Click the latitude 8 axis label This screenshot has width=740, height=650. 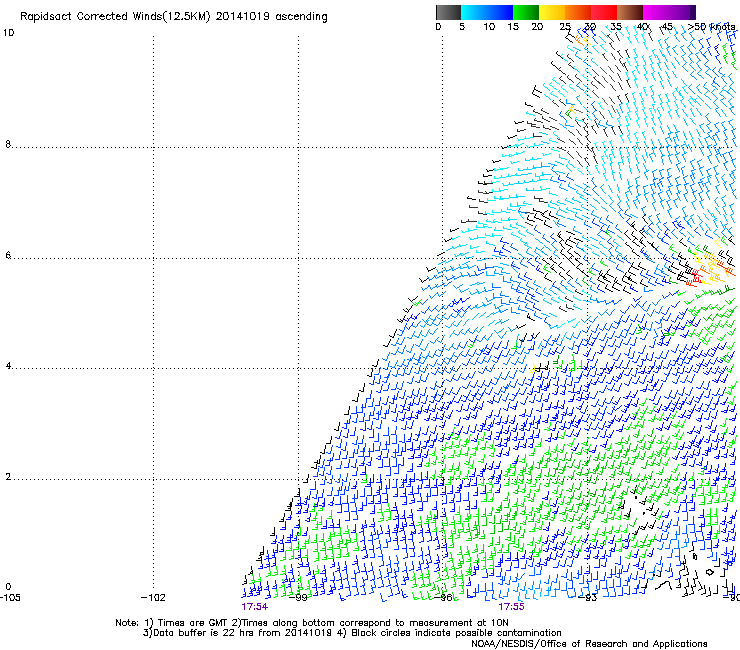[8, 144]
